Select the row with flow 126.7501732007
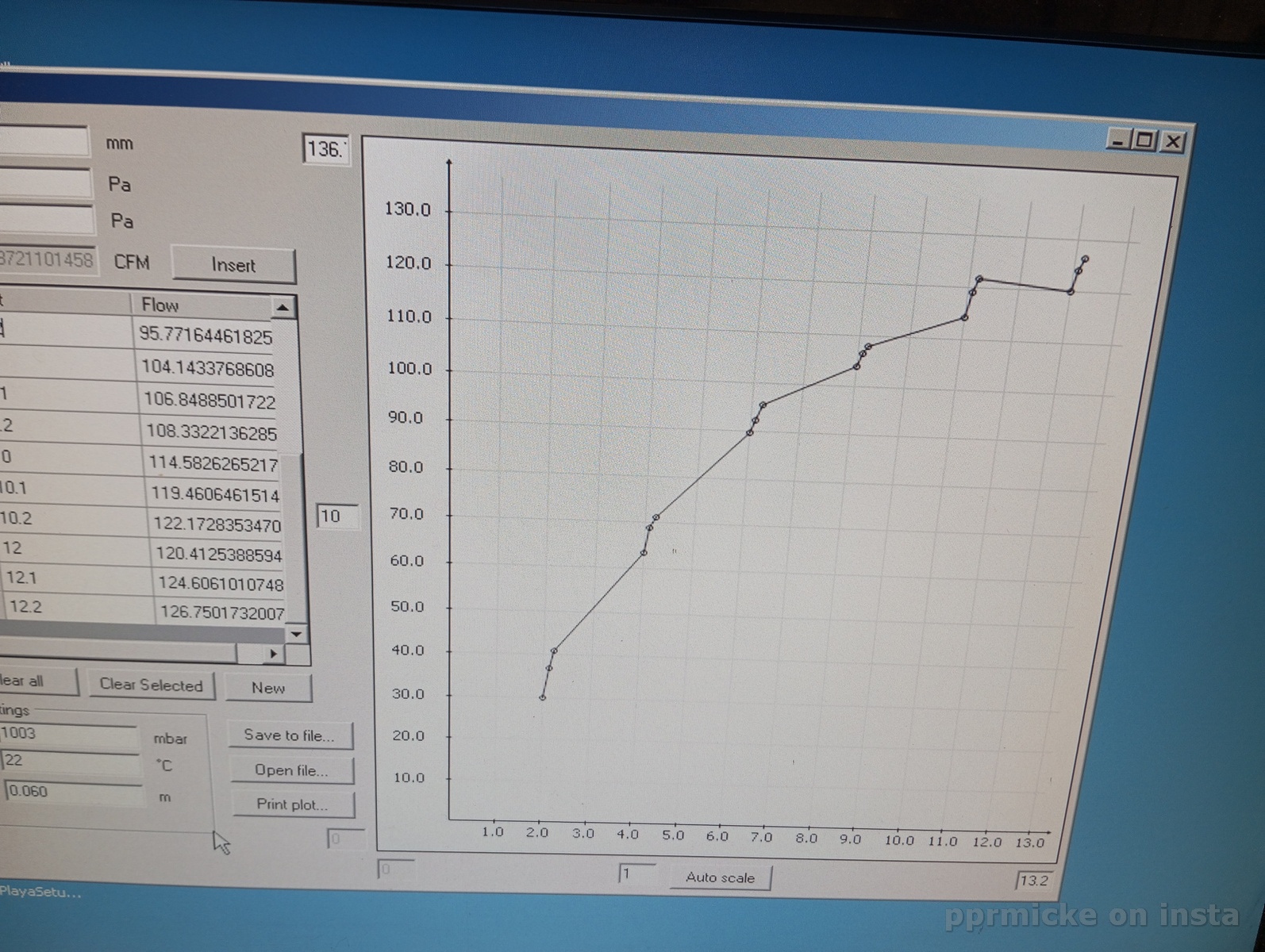1265x952 pixels. [221, 612]
